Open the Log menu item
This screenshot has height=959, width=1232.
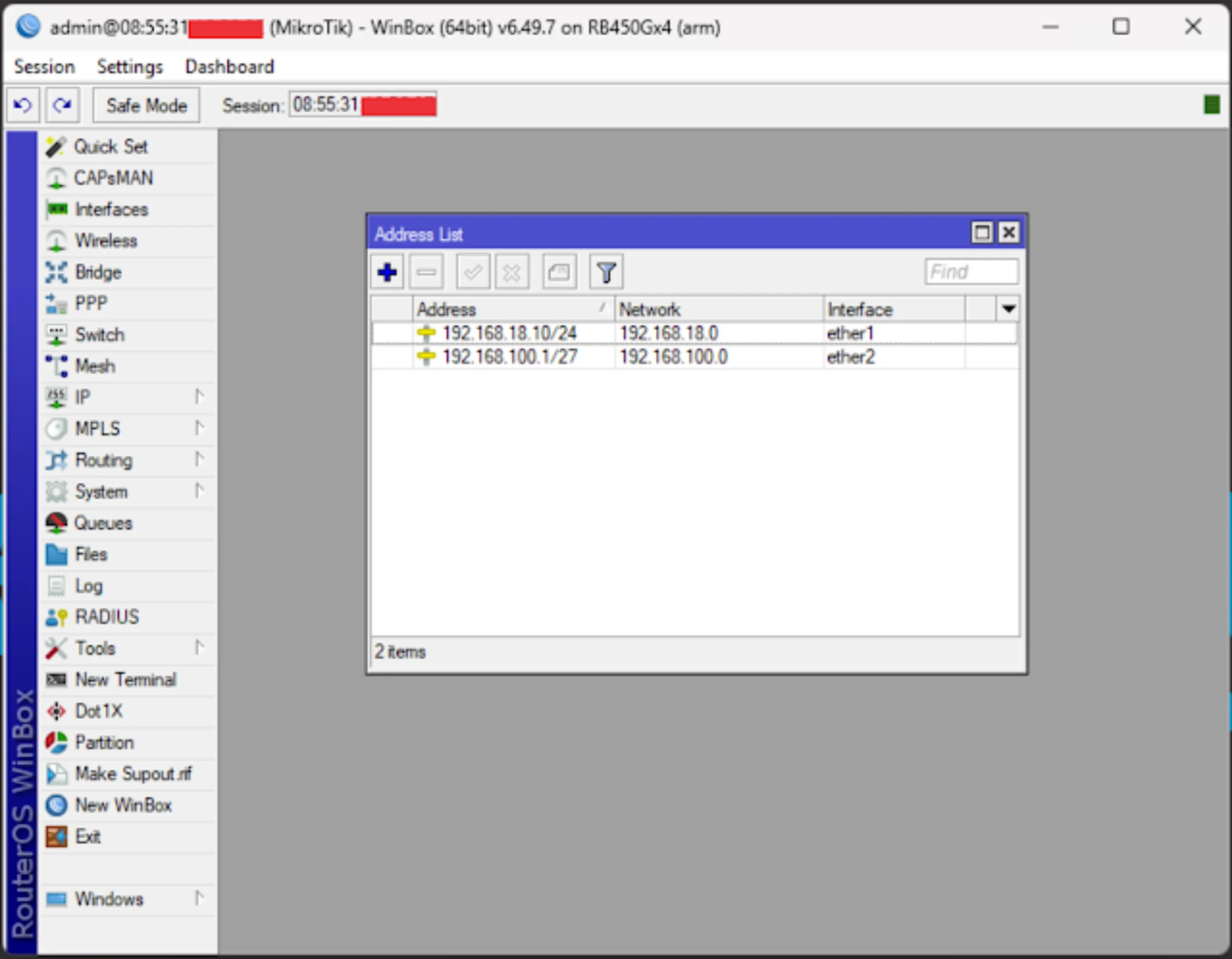(128, 585)
